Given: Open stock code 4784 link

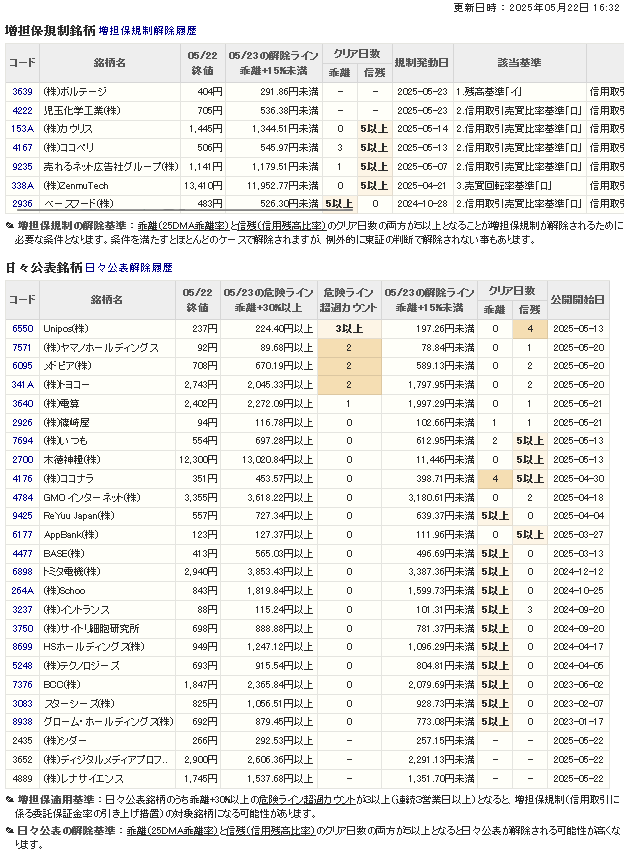Looking at the screenshot, I should [22, 497].
